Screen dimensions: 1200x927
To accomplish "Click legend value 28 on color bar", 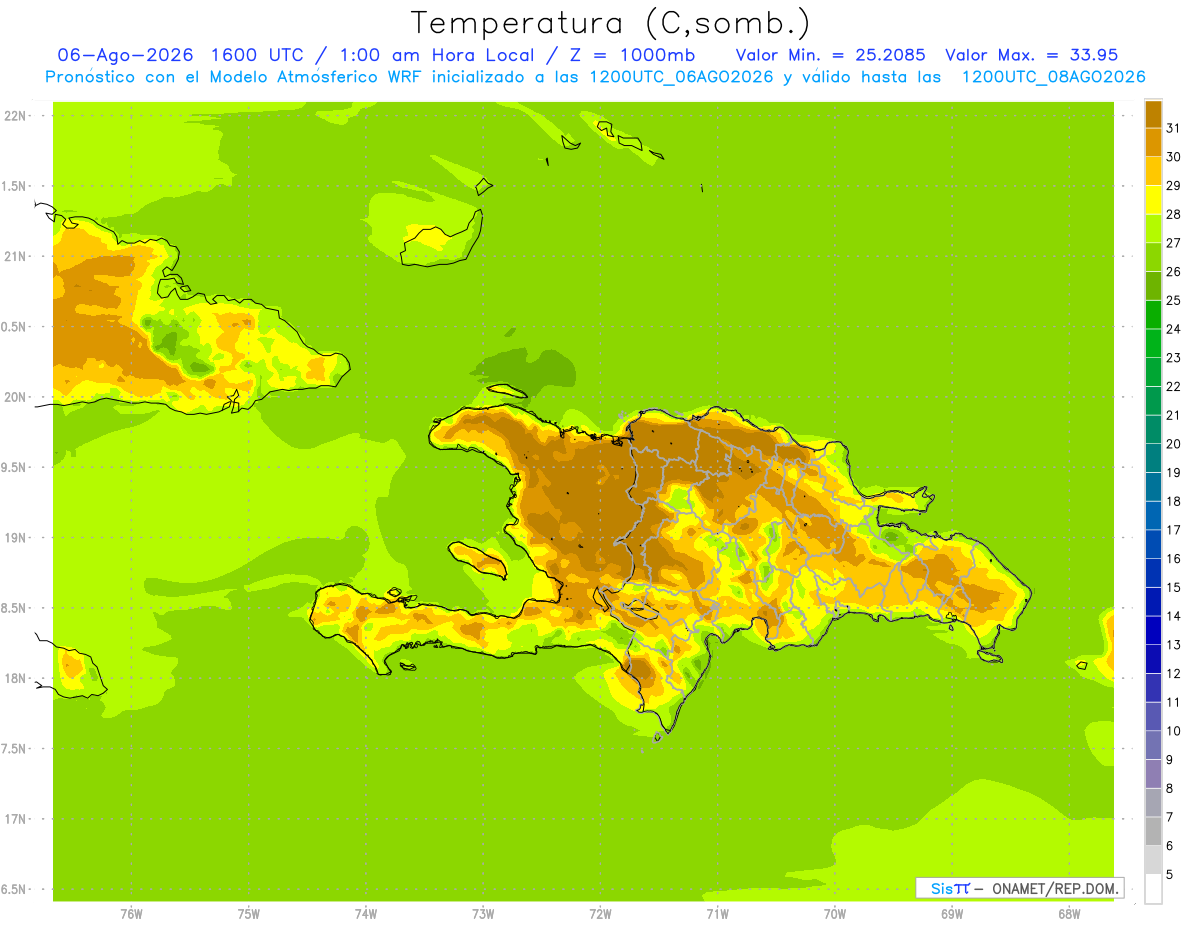I will coord(1174,214).
